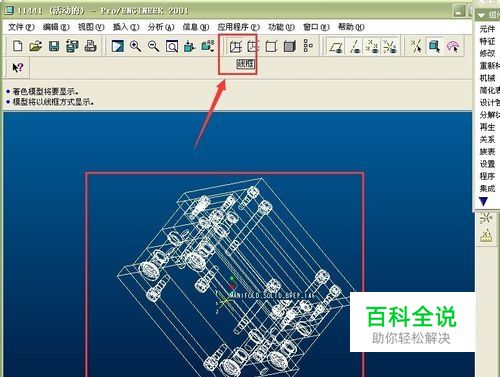Select 集成 in the assembly menu
Screen dimensions: 500x377
pyautogui.click(x=487, y=188)
